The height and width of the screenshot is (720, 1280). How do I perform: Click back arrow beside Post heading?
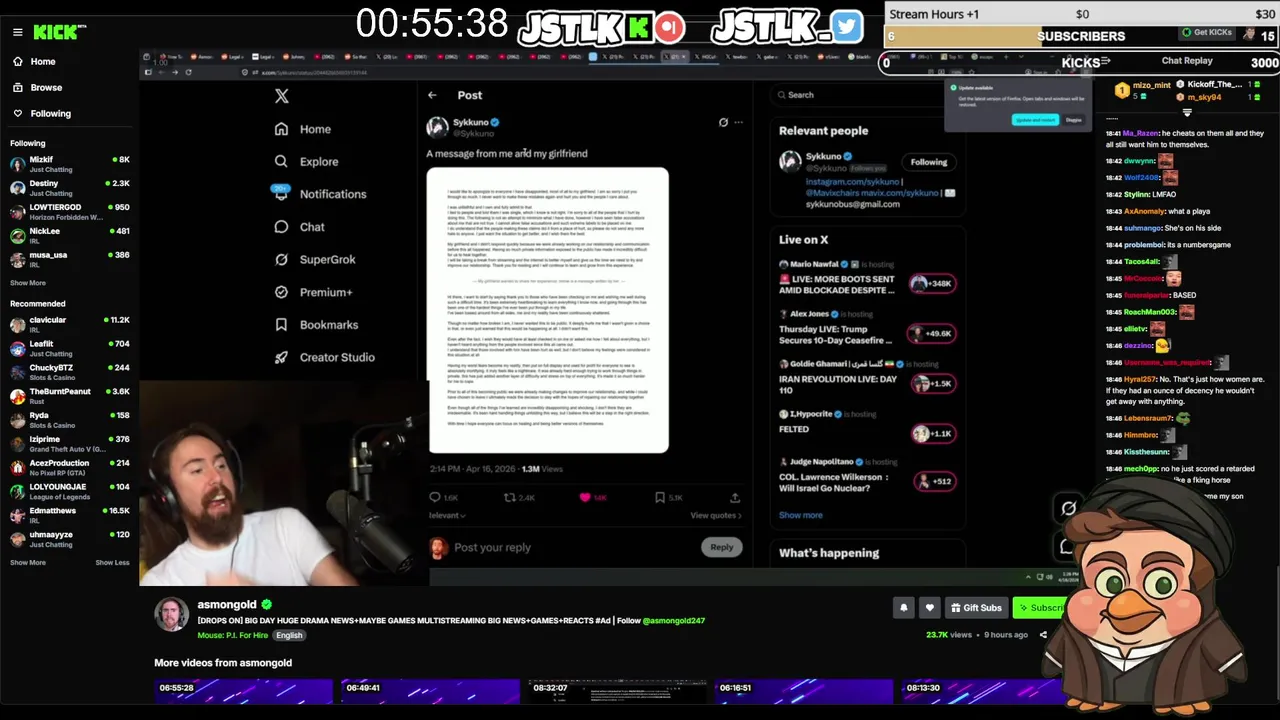pos(432,95)
